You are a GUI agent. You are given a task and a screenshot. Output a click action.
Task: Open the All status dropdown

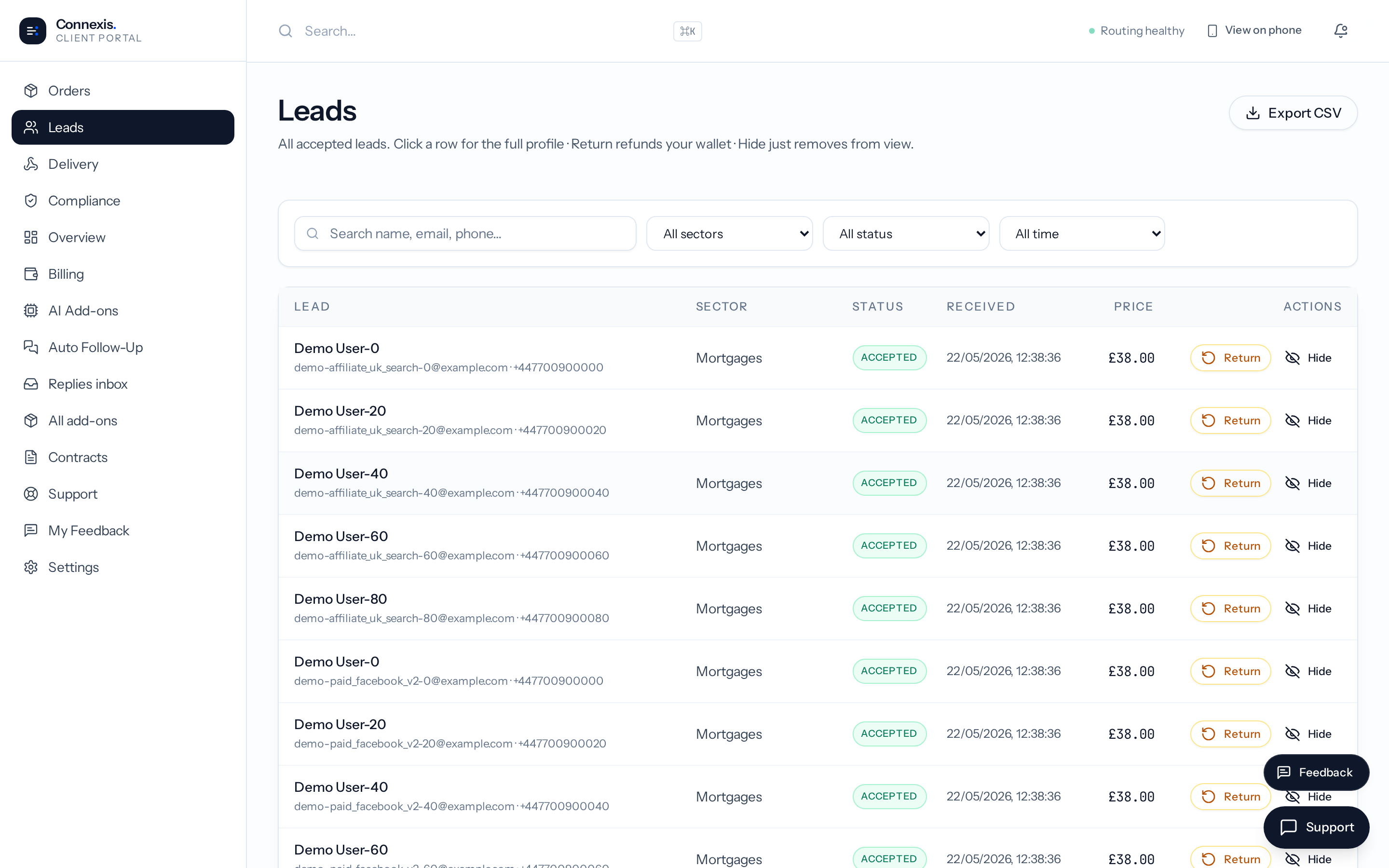pos(906,234)
